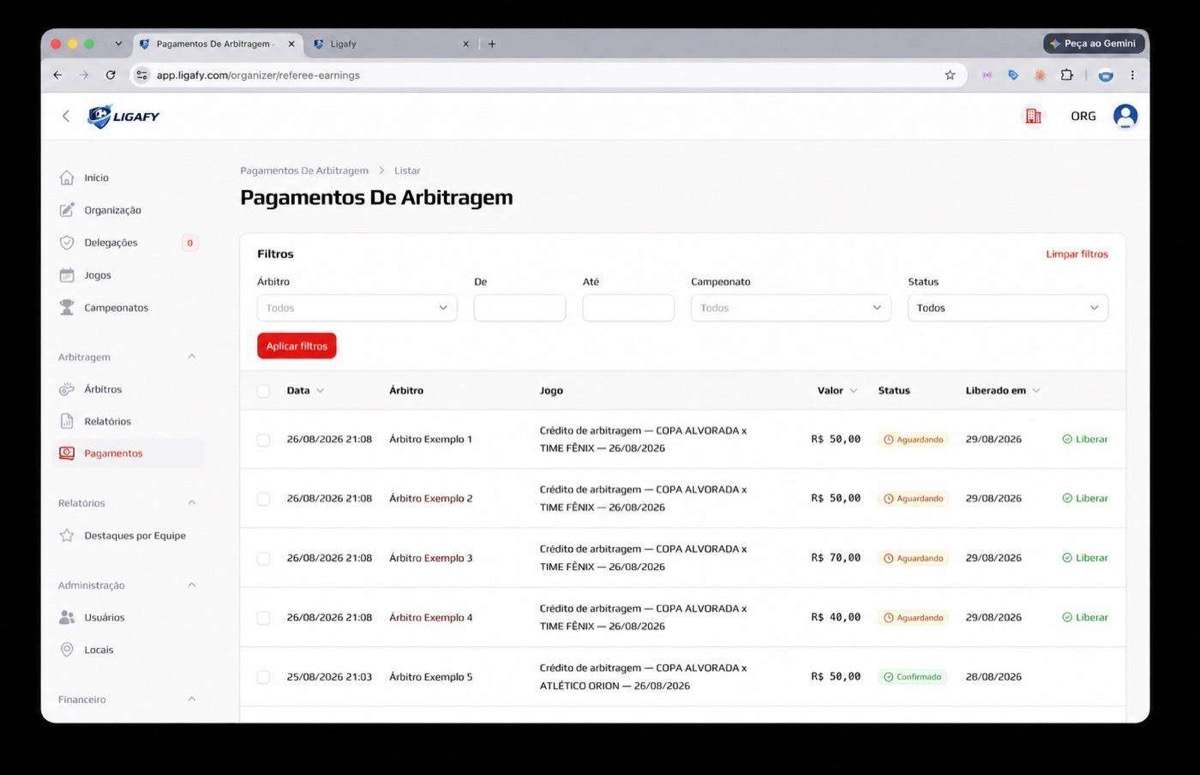Collapse the Administração sidebar section
The height and width of the screenshot is (775, 1200).
[192, 585]
